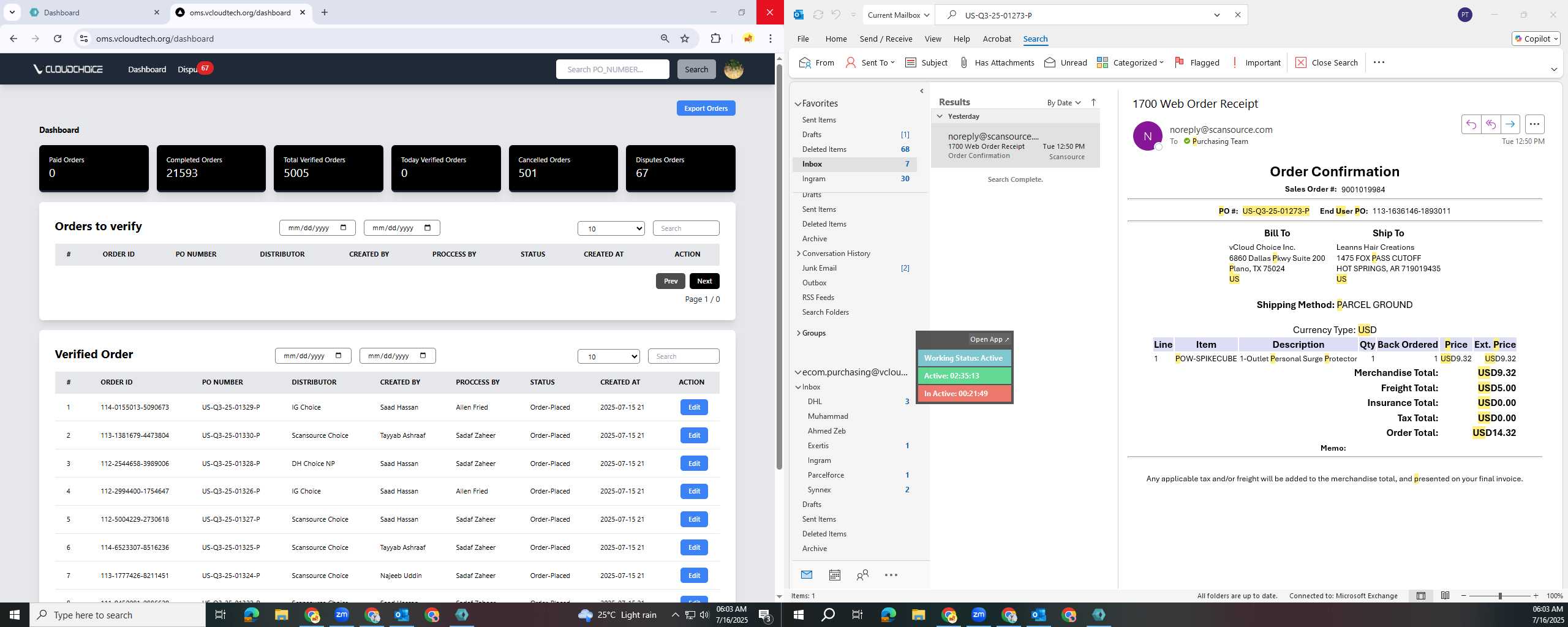Bookmark this page with star icon
The image size is (1568, 627).
click(x=685, y=39)
